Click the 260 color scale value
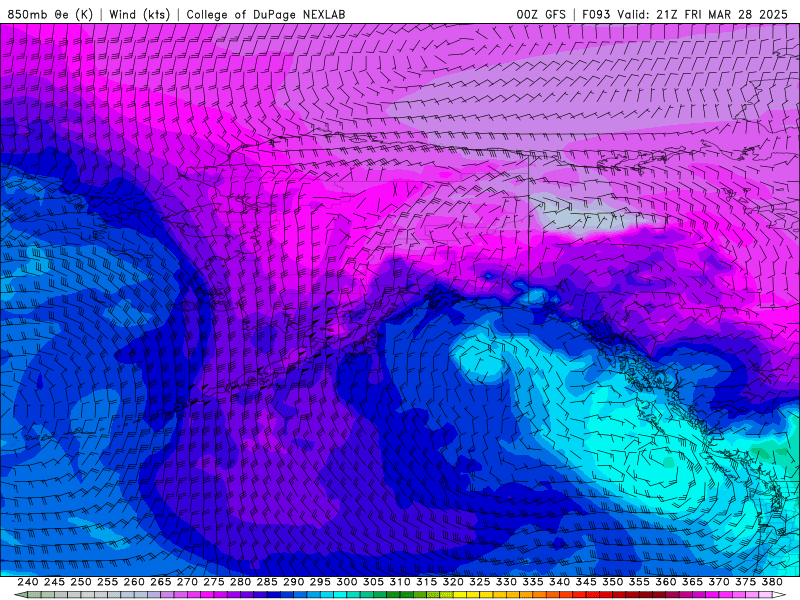The width and height of the screenshot is (800, 600). click(x=134, y=582)
